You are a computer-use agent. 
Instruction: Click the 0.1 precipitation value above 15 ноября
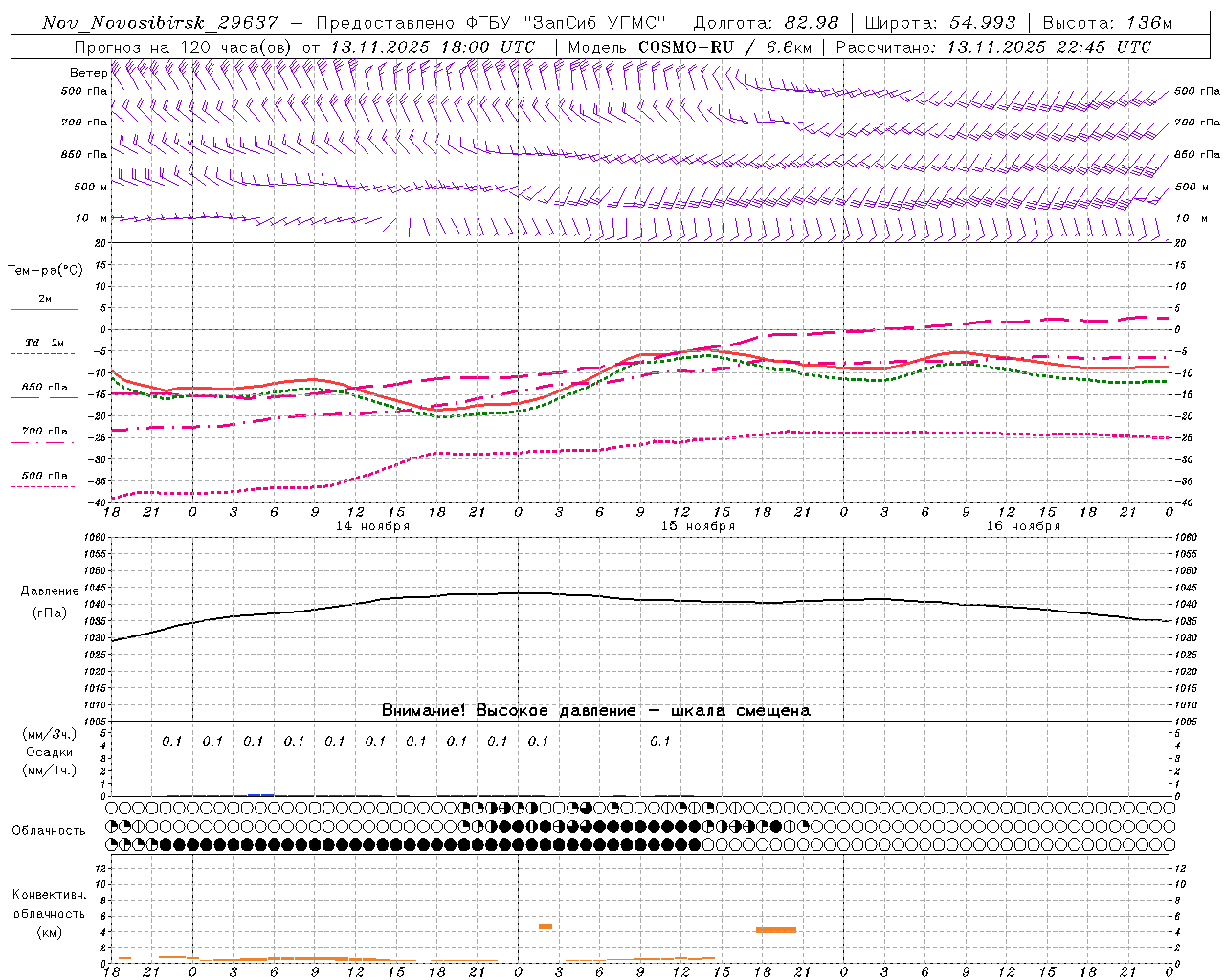tap(660, 741)
